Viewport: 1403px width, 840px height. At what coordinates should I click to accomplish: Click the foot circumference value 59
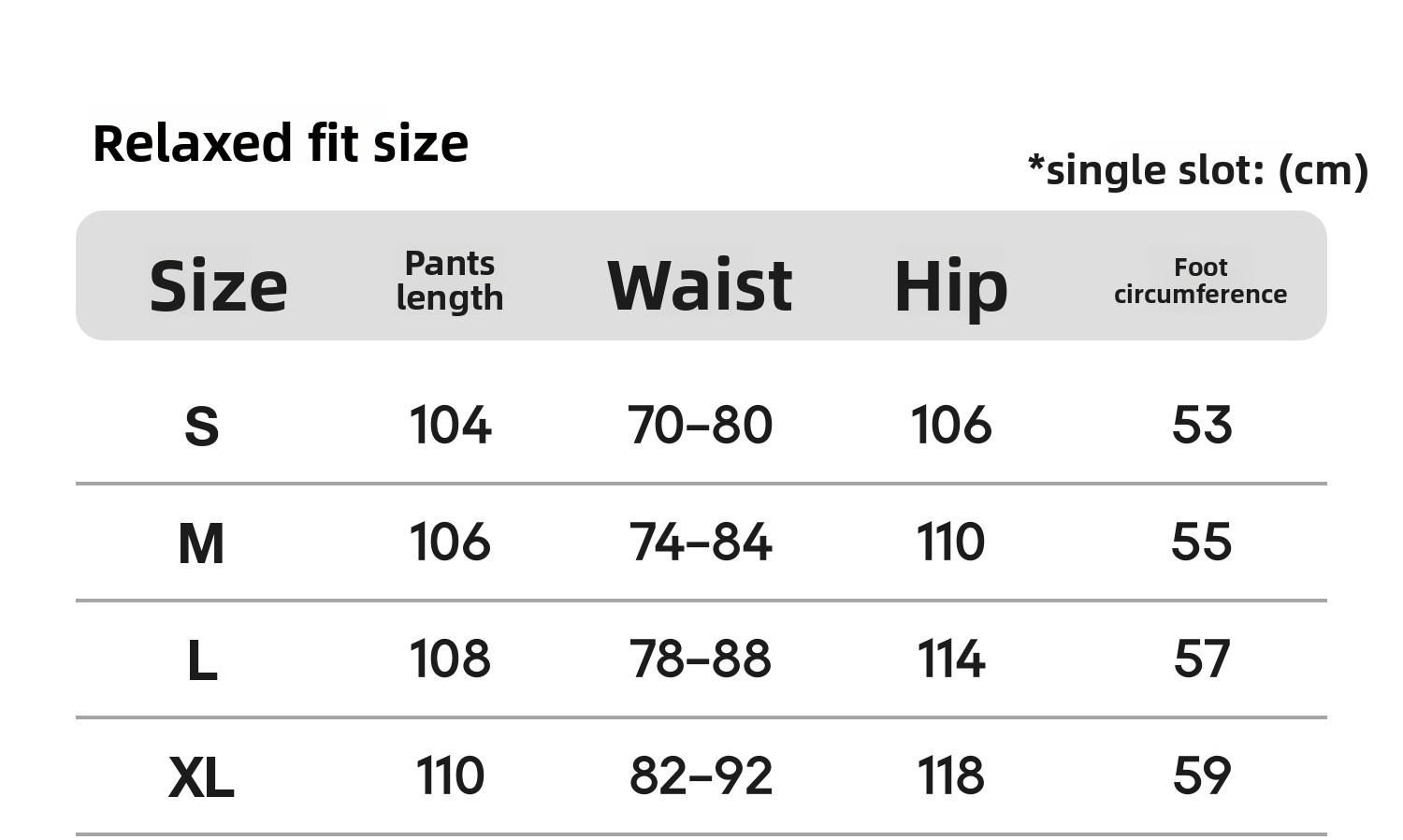click(x=1202, y=776)
